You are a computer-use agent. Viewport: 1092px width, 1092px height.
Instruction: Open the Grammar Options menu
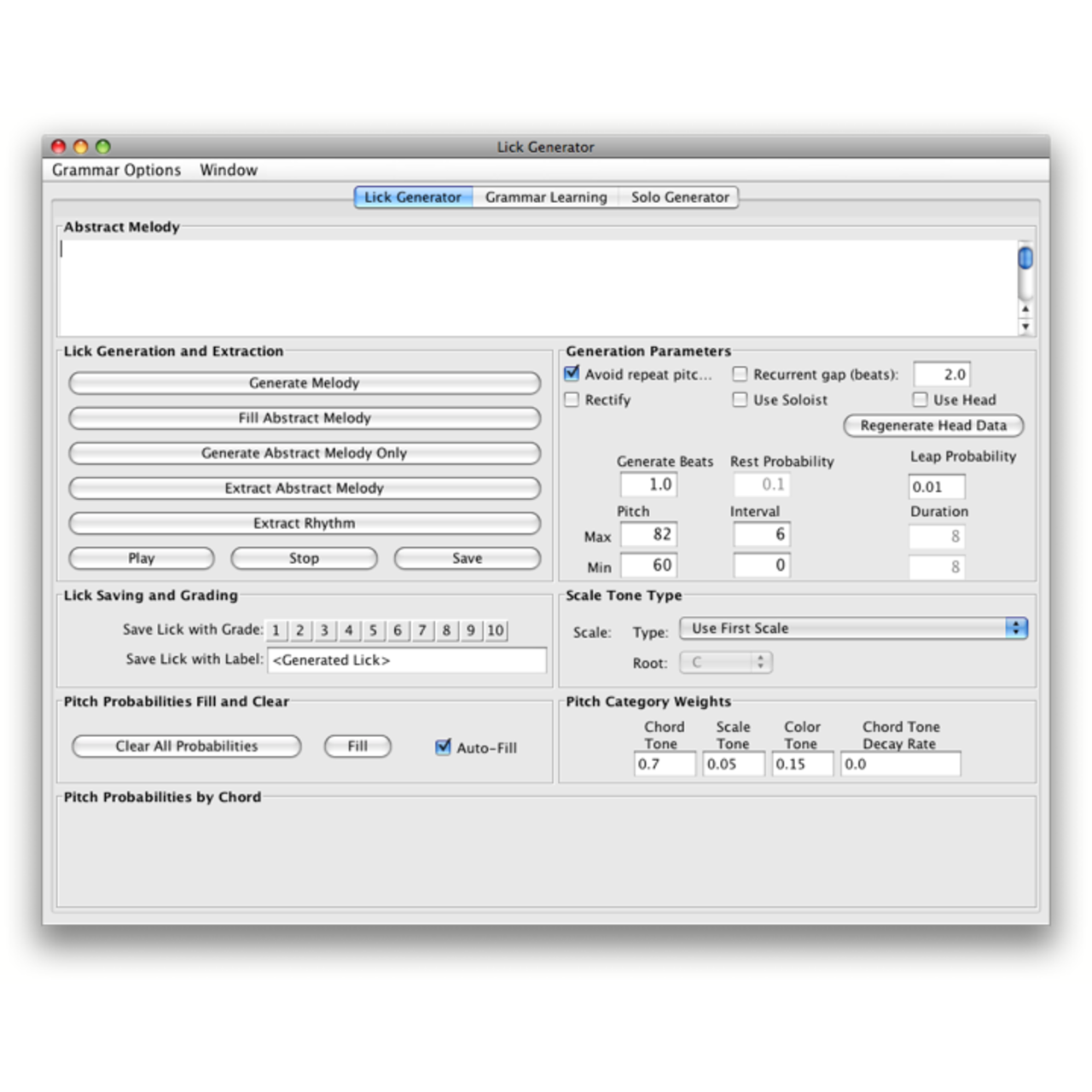[x=117, y=170]
